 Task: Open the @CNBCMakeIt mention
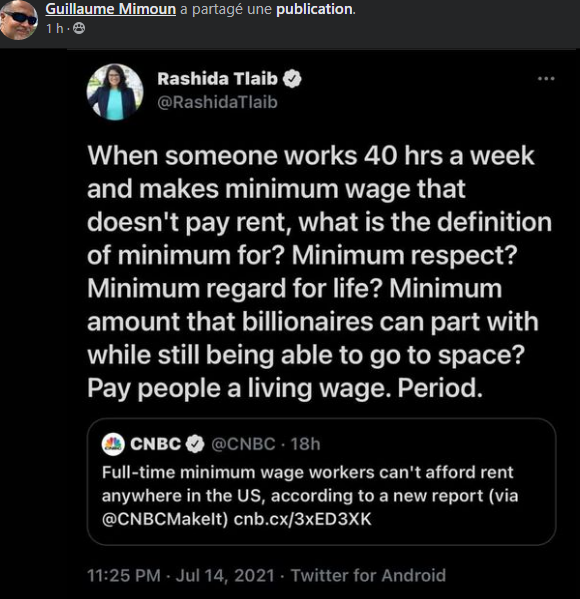pos(165,519)
